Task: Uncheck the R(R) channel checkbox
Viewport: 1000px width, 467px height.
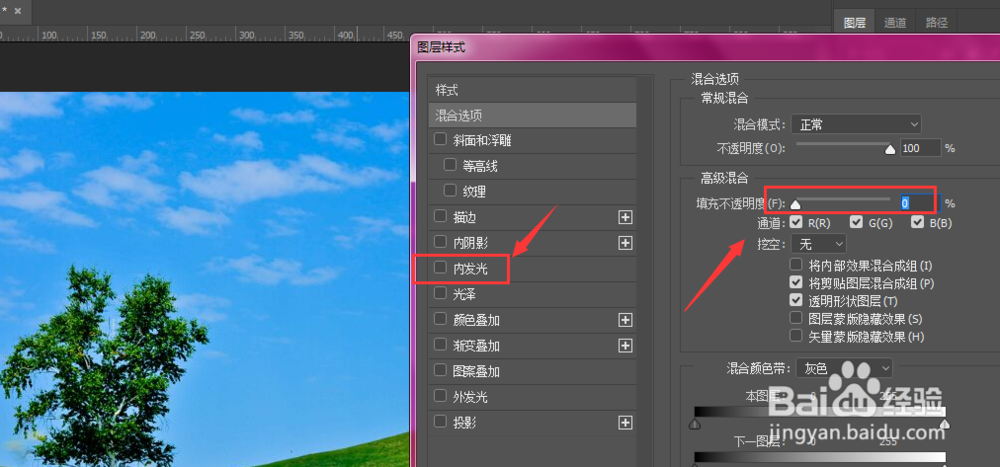Action: coord(796,222)
